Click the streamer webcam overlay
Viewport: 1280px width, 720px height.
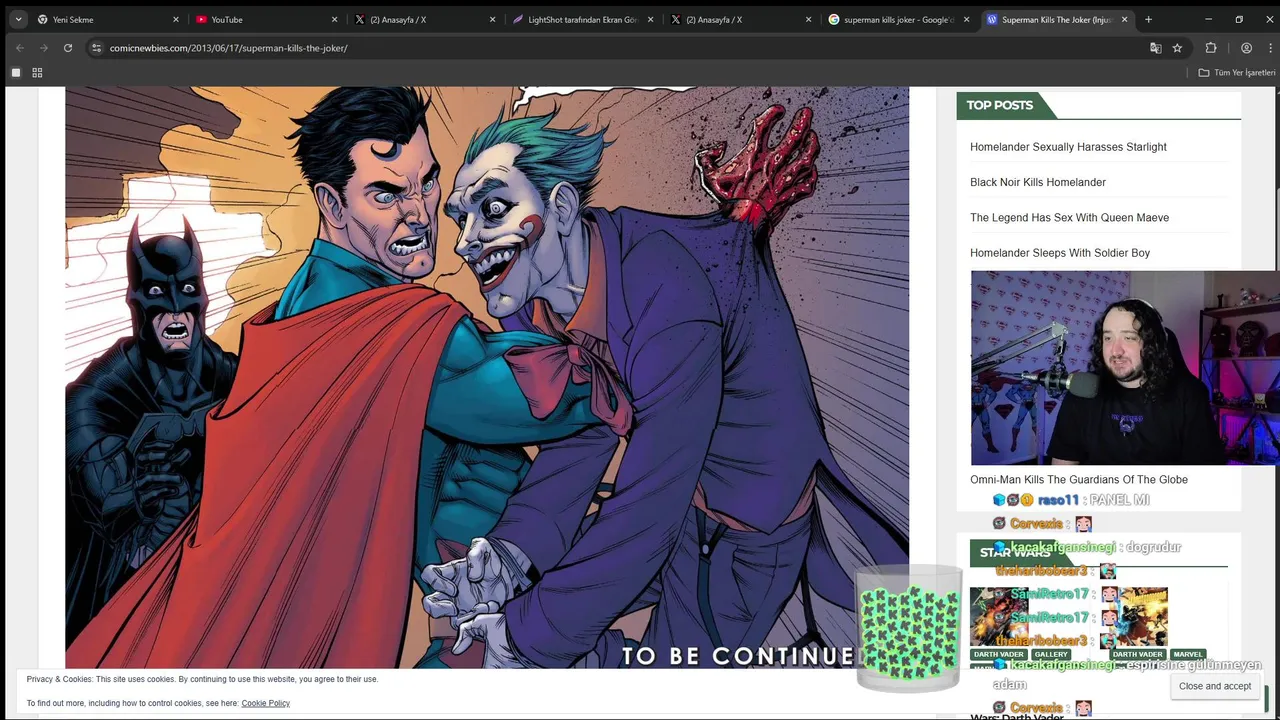tap(1125, 368)
